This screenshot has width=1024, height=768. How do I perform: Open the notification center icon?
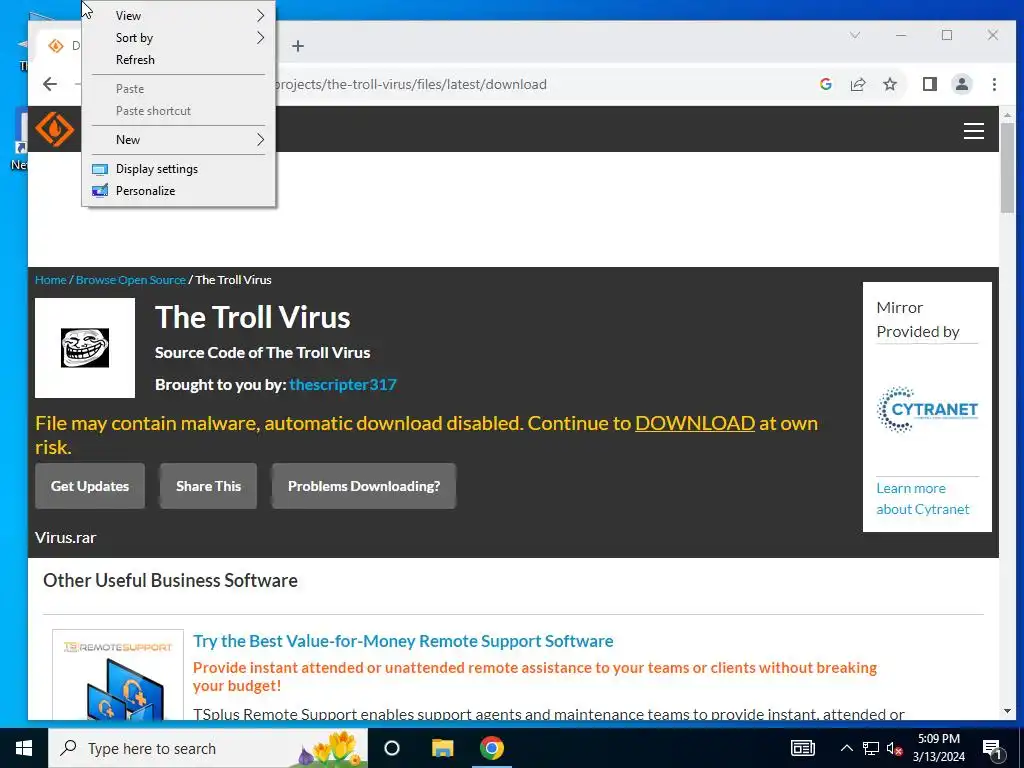[x=993, y=749]
